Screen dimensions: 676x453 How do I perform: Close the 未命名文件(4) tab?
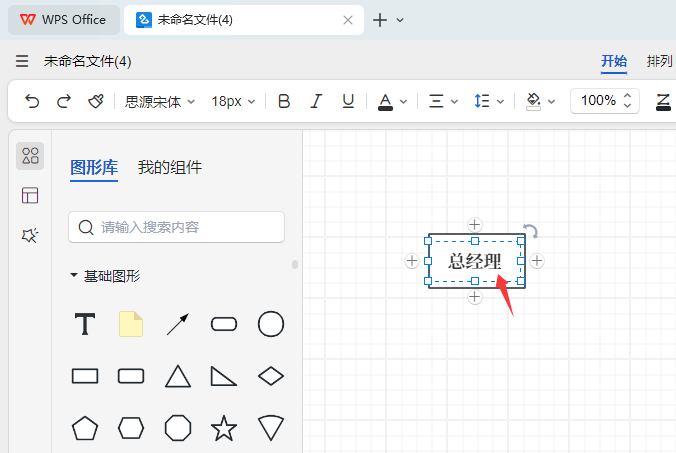coord(348,20)
